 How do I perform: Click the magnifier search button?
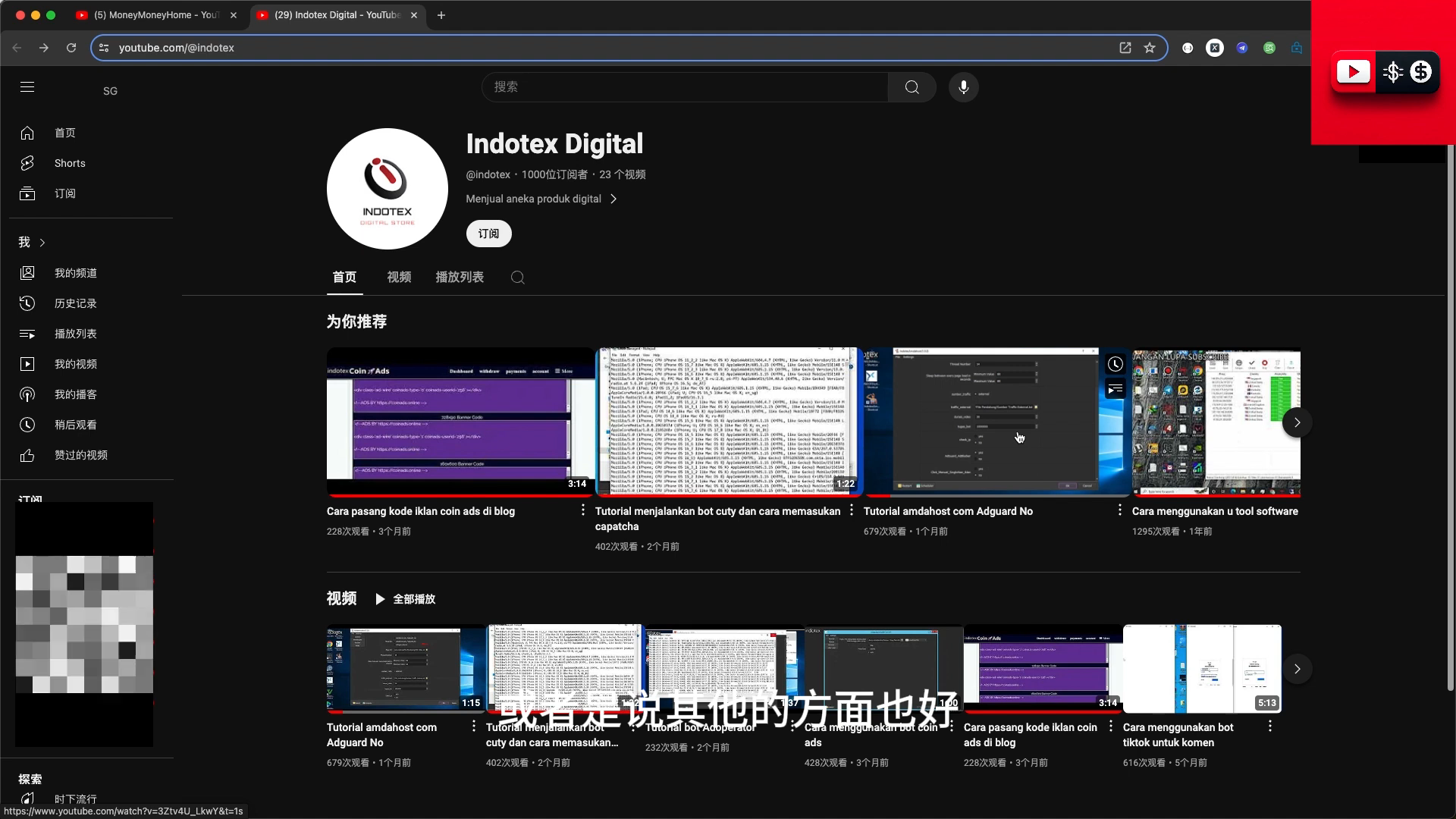pyautogui.click(x=912, y=87)
